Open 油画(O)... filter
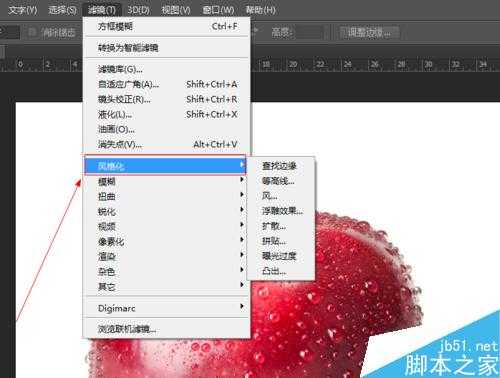Screen dimensions: 500x378 (x=167, y=129)
